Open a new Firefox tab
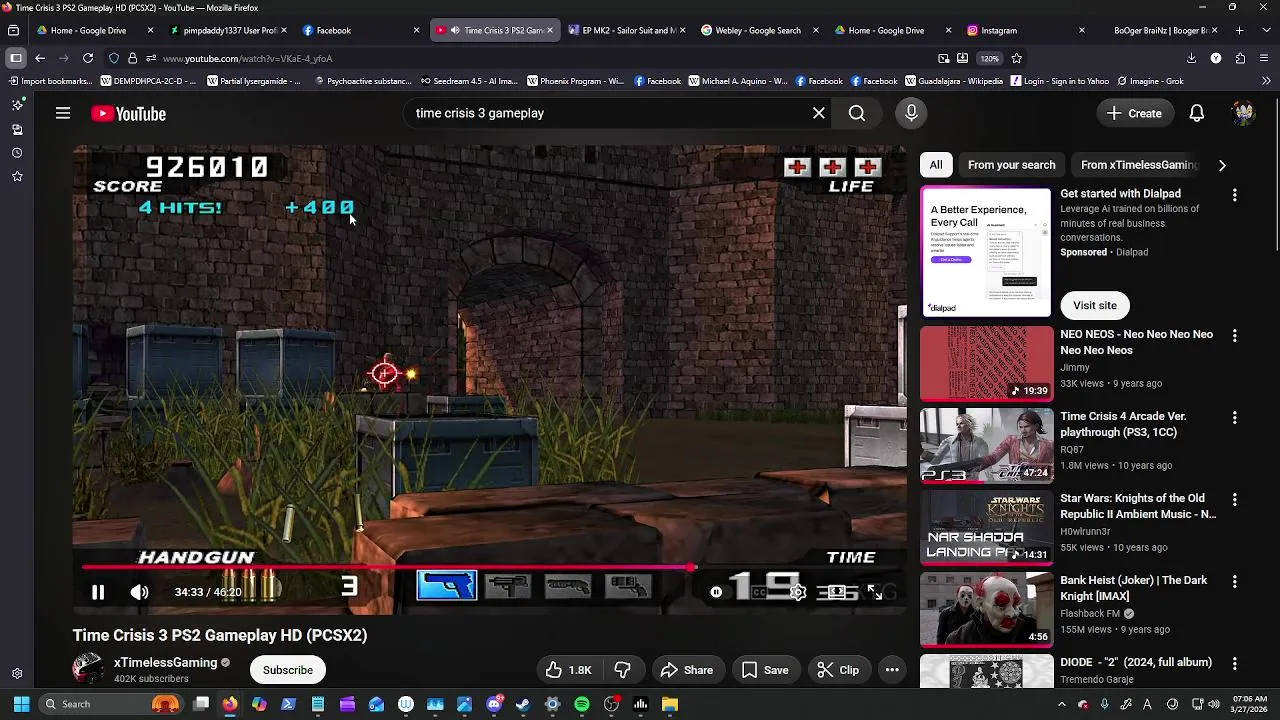This screenshot has height=720, width=1280. (1239, 30)
